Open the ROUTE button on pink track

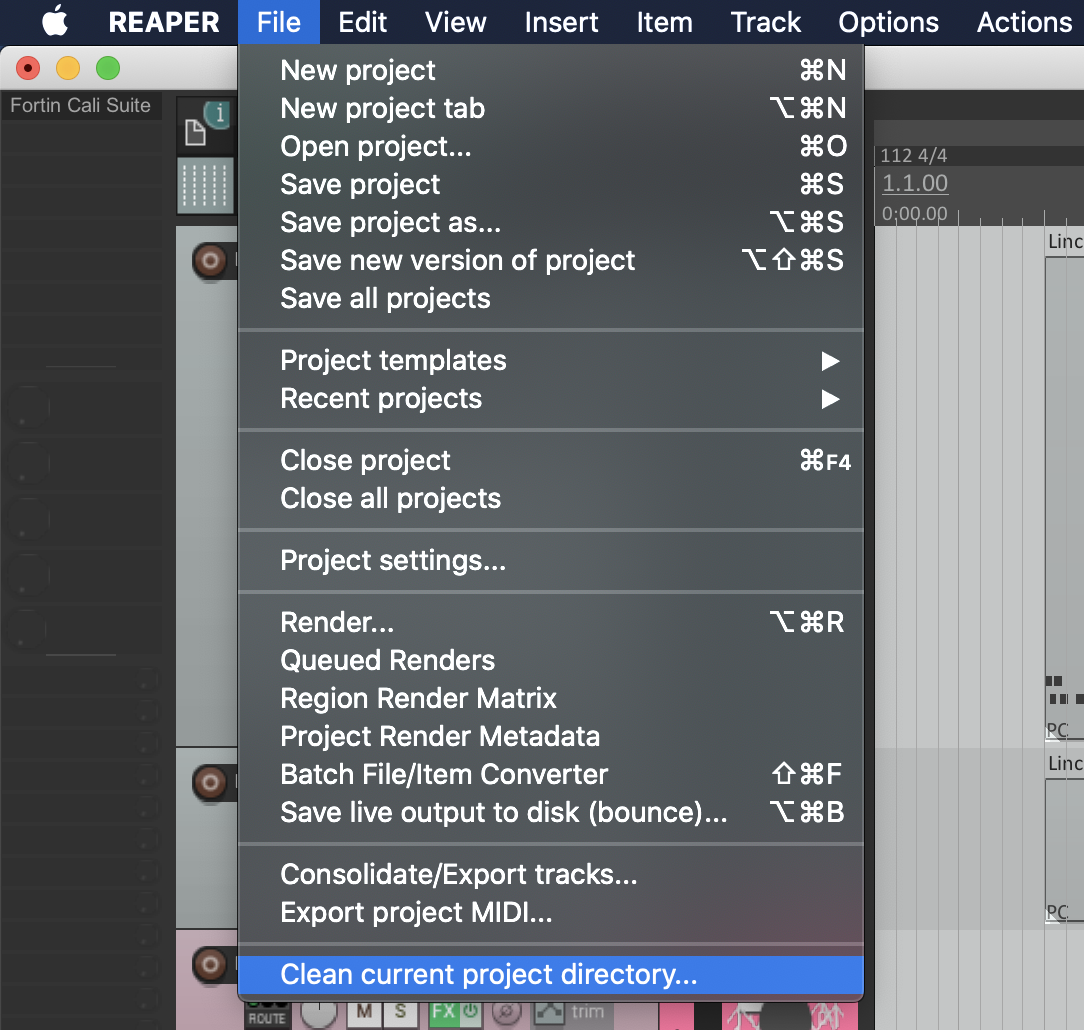click(x=267, y=1017)
